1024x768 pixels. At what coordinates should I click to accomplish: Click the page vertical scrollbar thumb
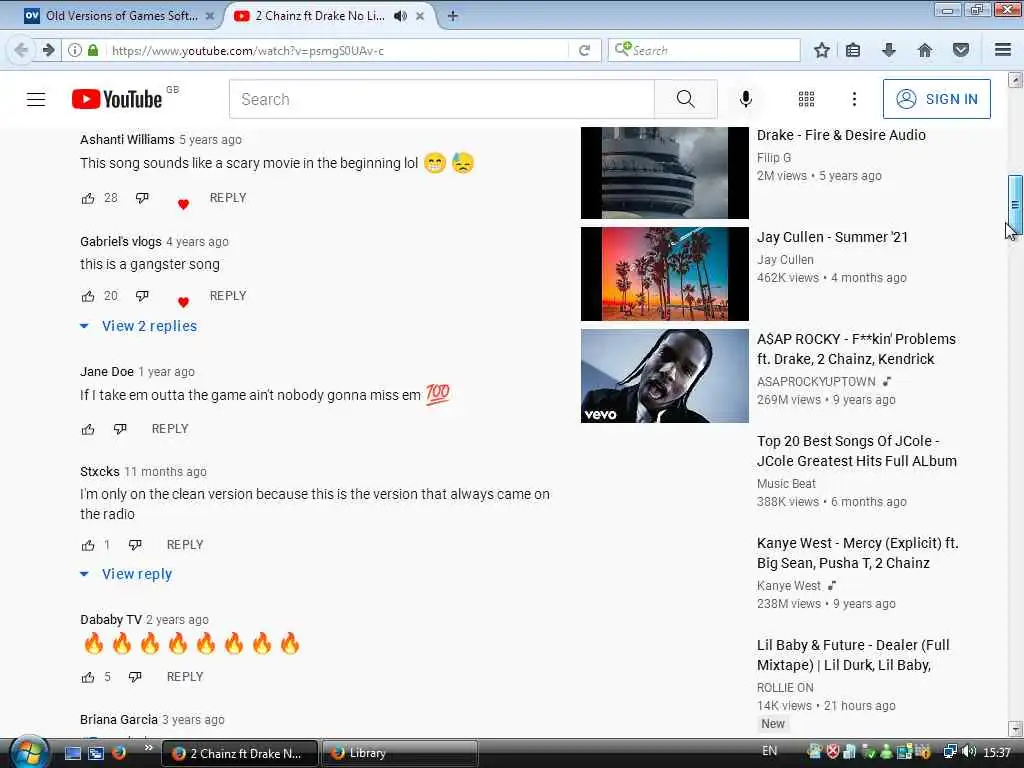point(1015,204)
